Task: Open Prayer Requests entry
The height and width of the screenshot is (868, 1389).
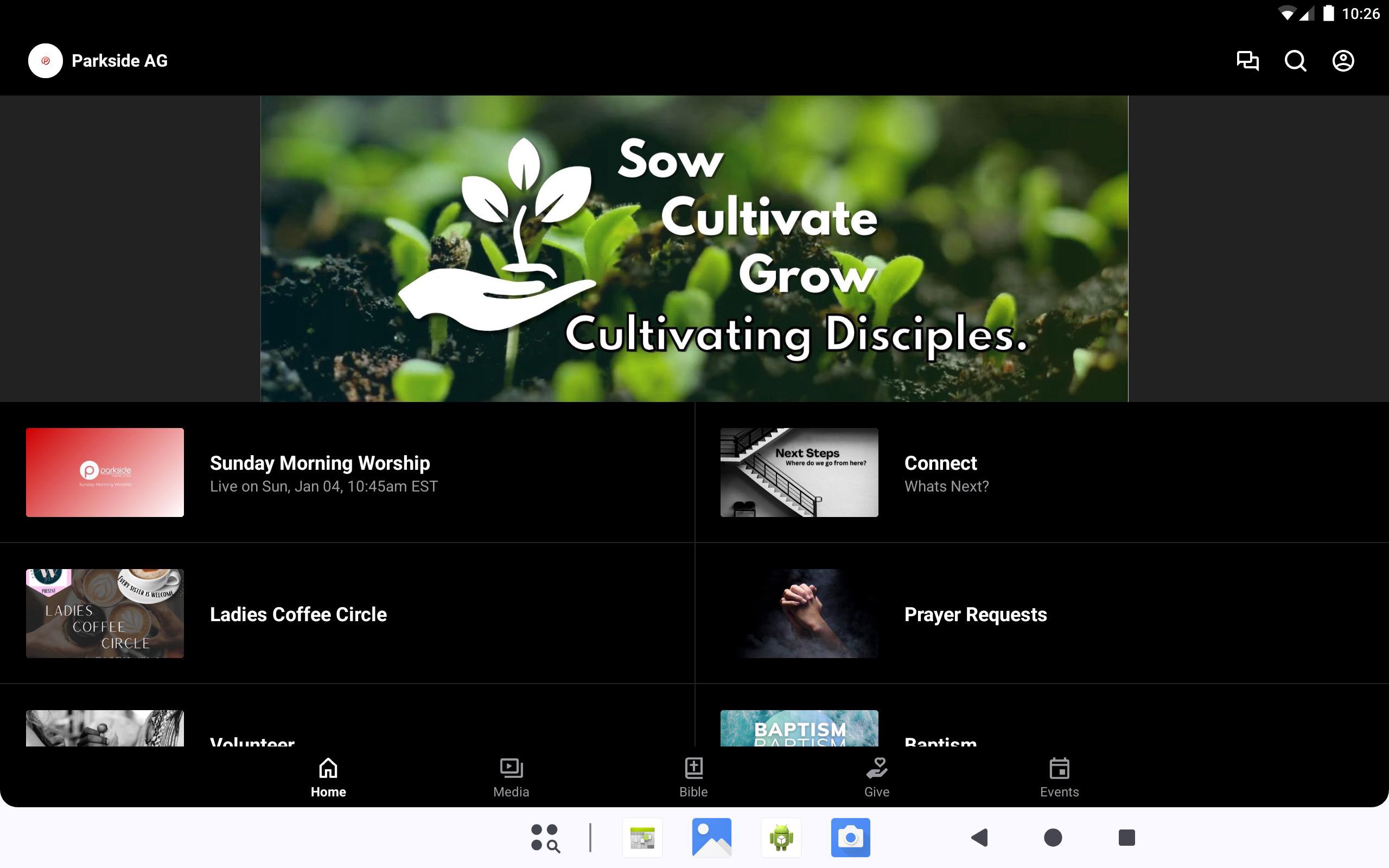Action: click(975, 614)
